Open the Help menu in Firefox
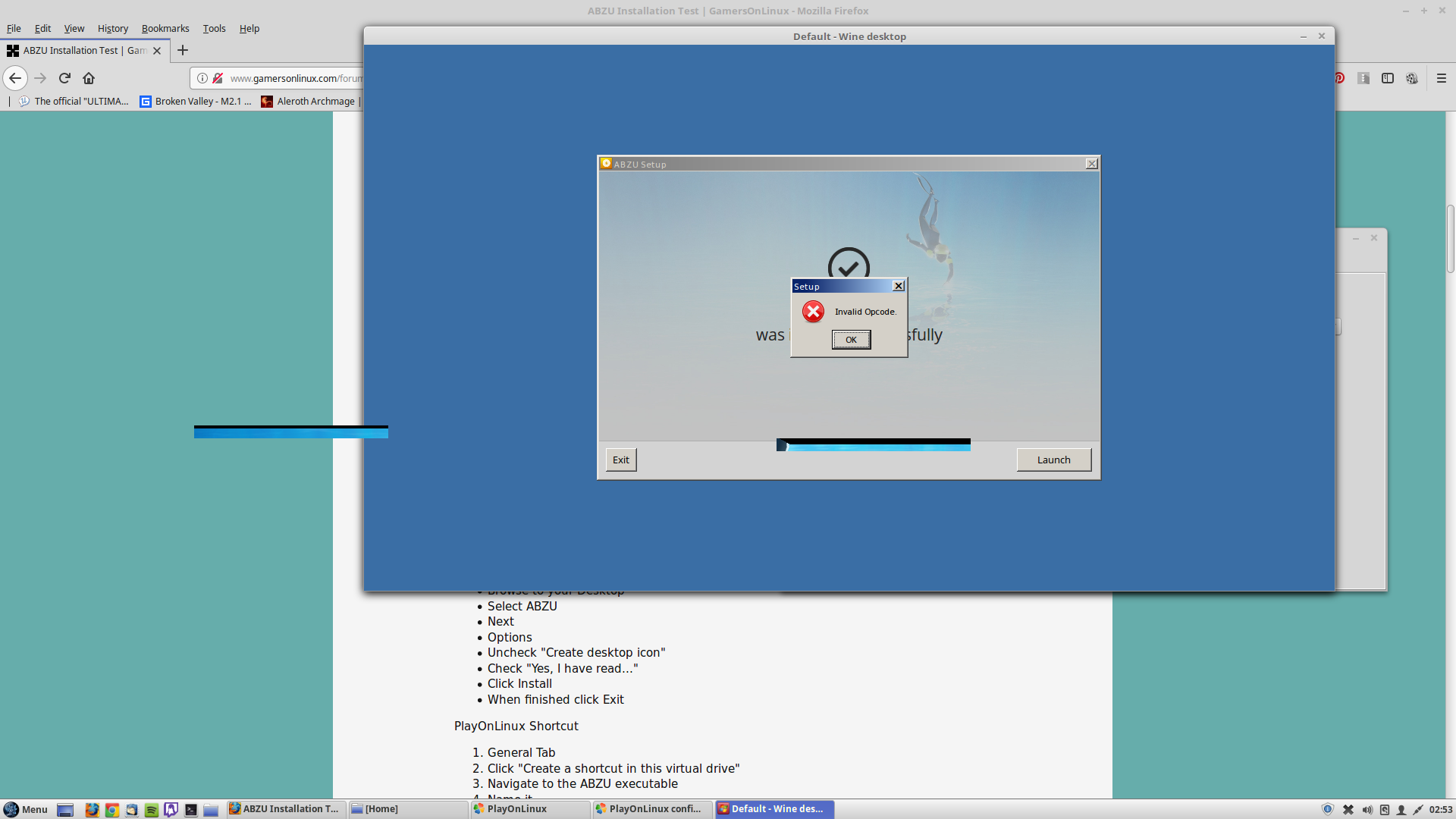The height and width of the screenshot is (819, 1456). tap(249, 28)
